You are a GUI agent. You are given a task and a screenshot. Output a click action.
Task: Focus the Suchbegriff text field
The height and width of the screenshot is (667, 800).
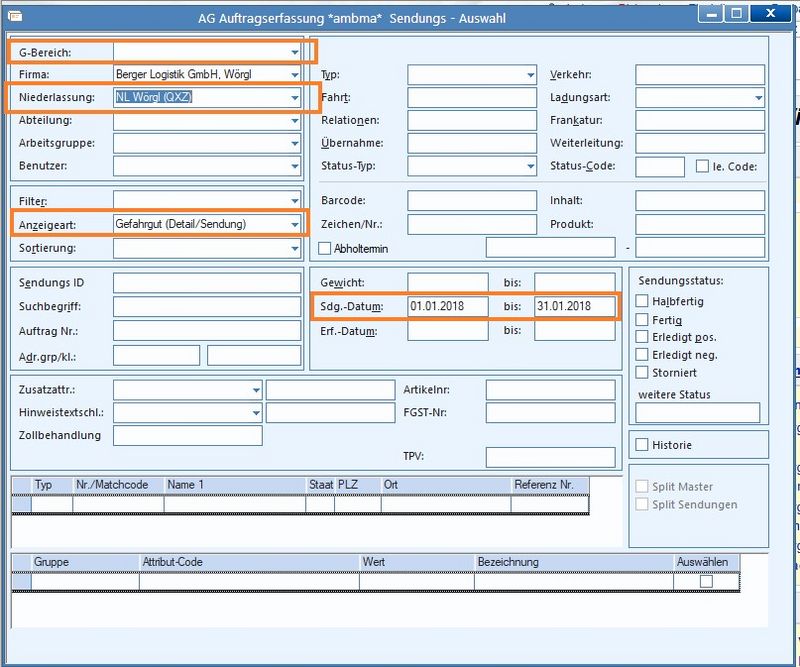[x=207, y=307]
